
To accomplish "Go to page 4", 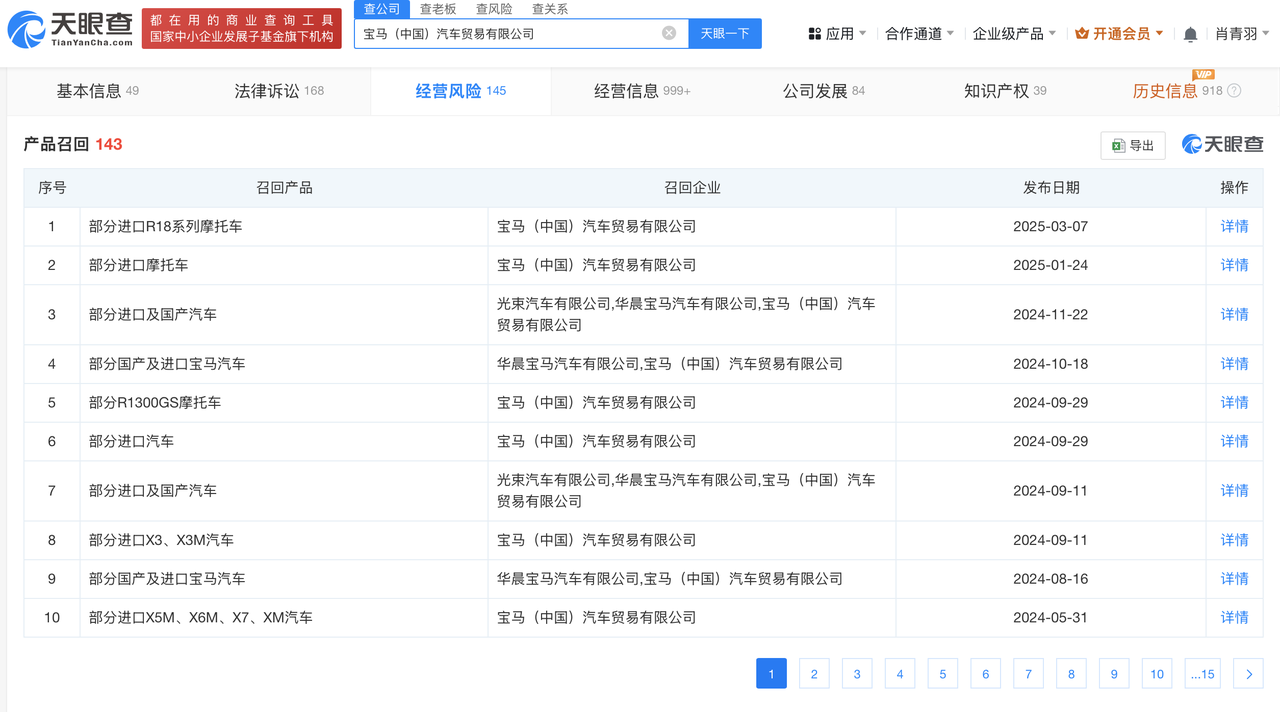I will (x=900, y=674).
